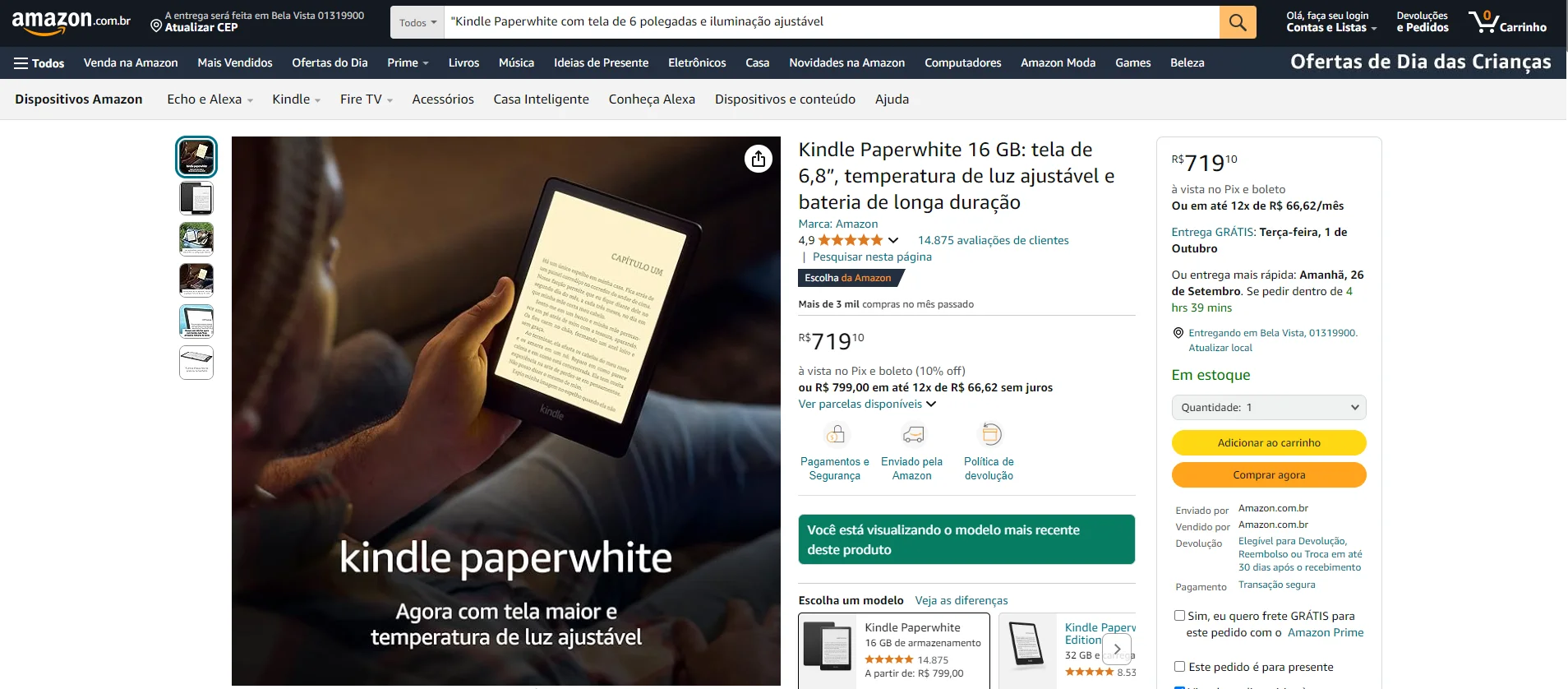Image resolution: width=1568 pixels, height=689 pixels.
Task: Open Ofertas do Dia nav item
Action: (330, 62)
